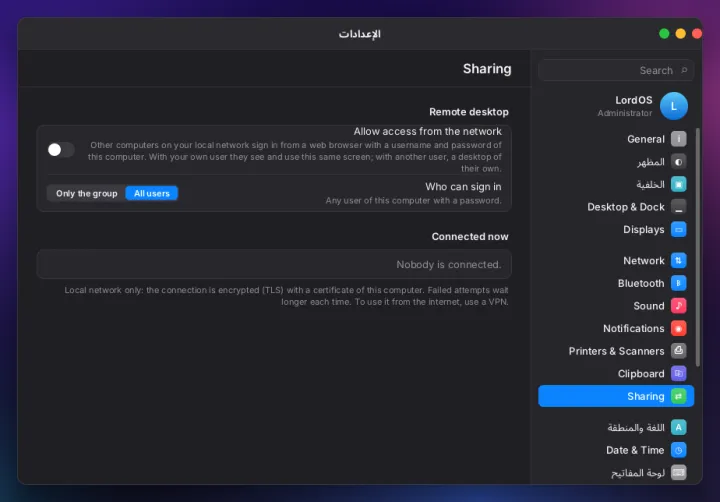
Task: Click the Printers & Scanners icon
Action: [678, 351]
